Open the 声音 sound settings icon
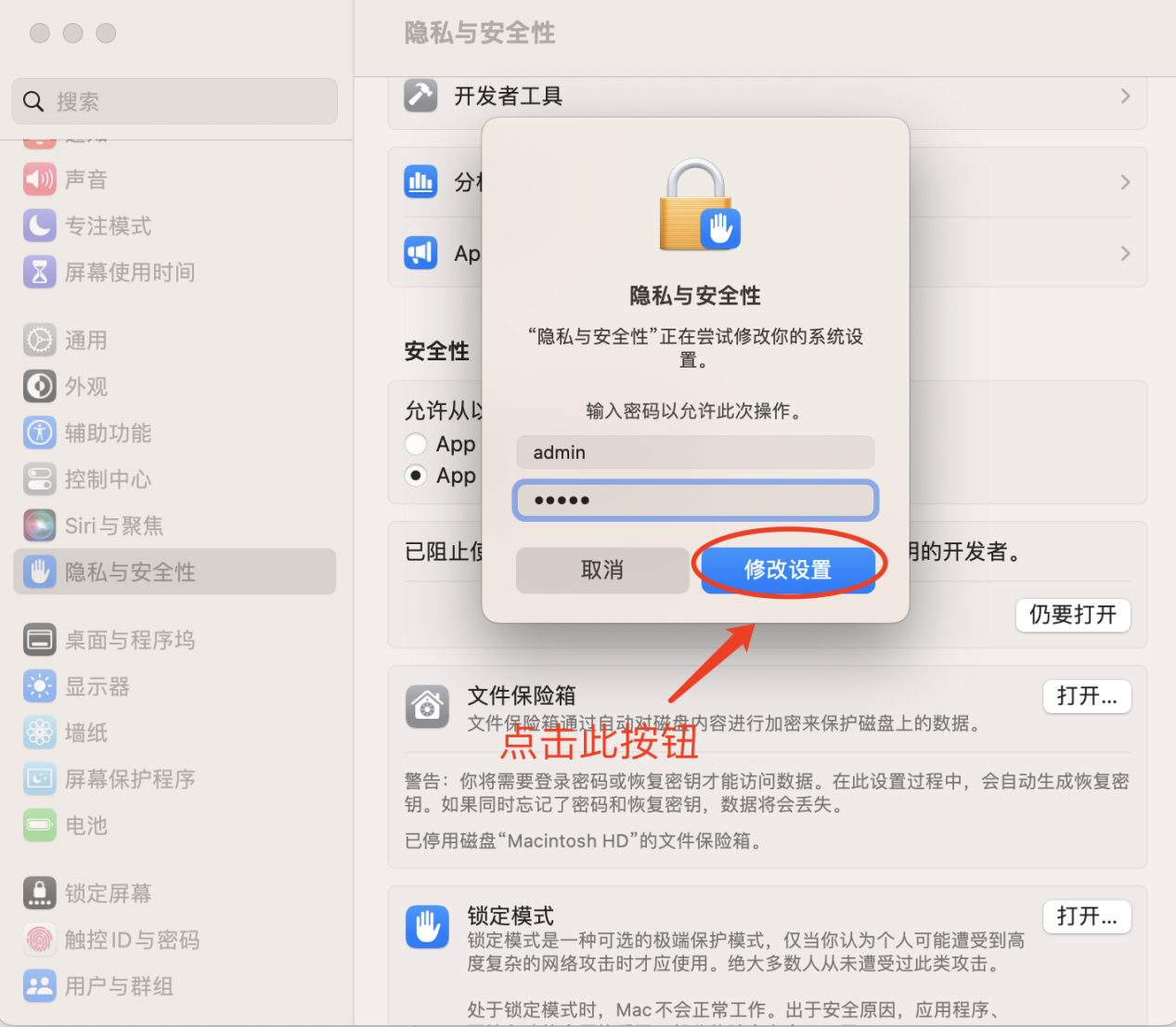The image size is (1176, 1027). [x=39, y=179]
